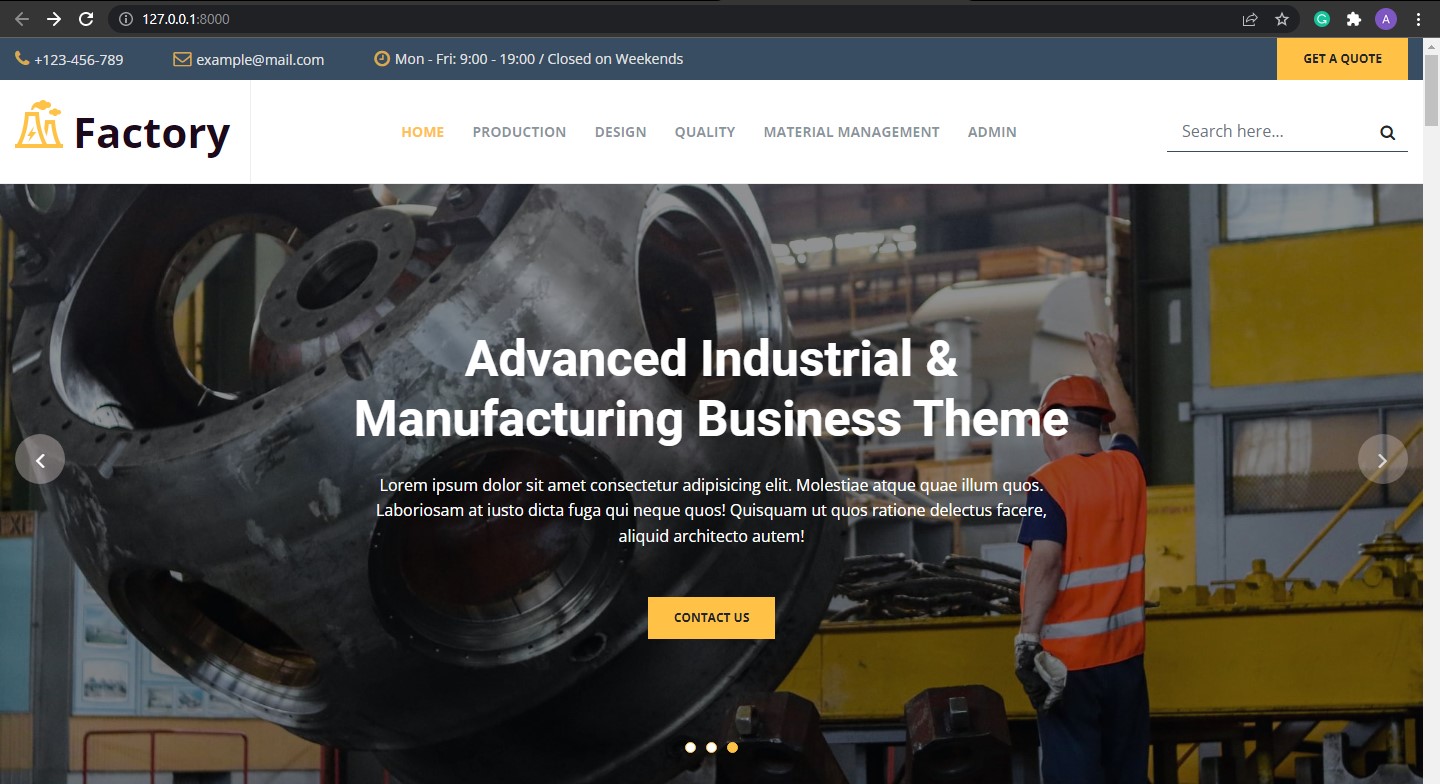Open the DESIGN menu item

pyautogui.click(x=620, y=132)
